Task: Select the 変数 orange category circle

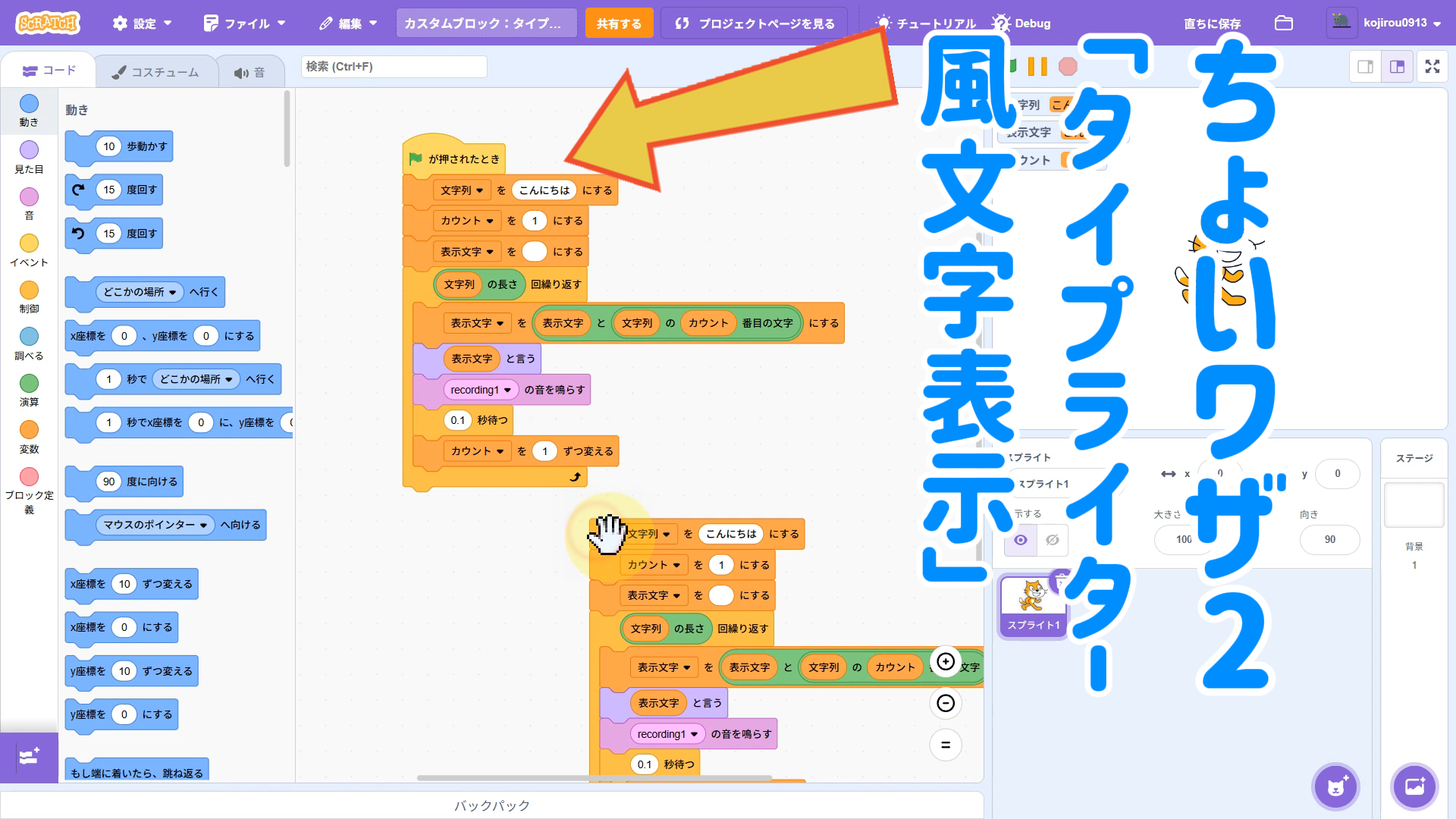Action: 29,430
